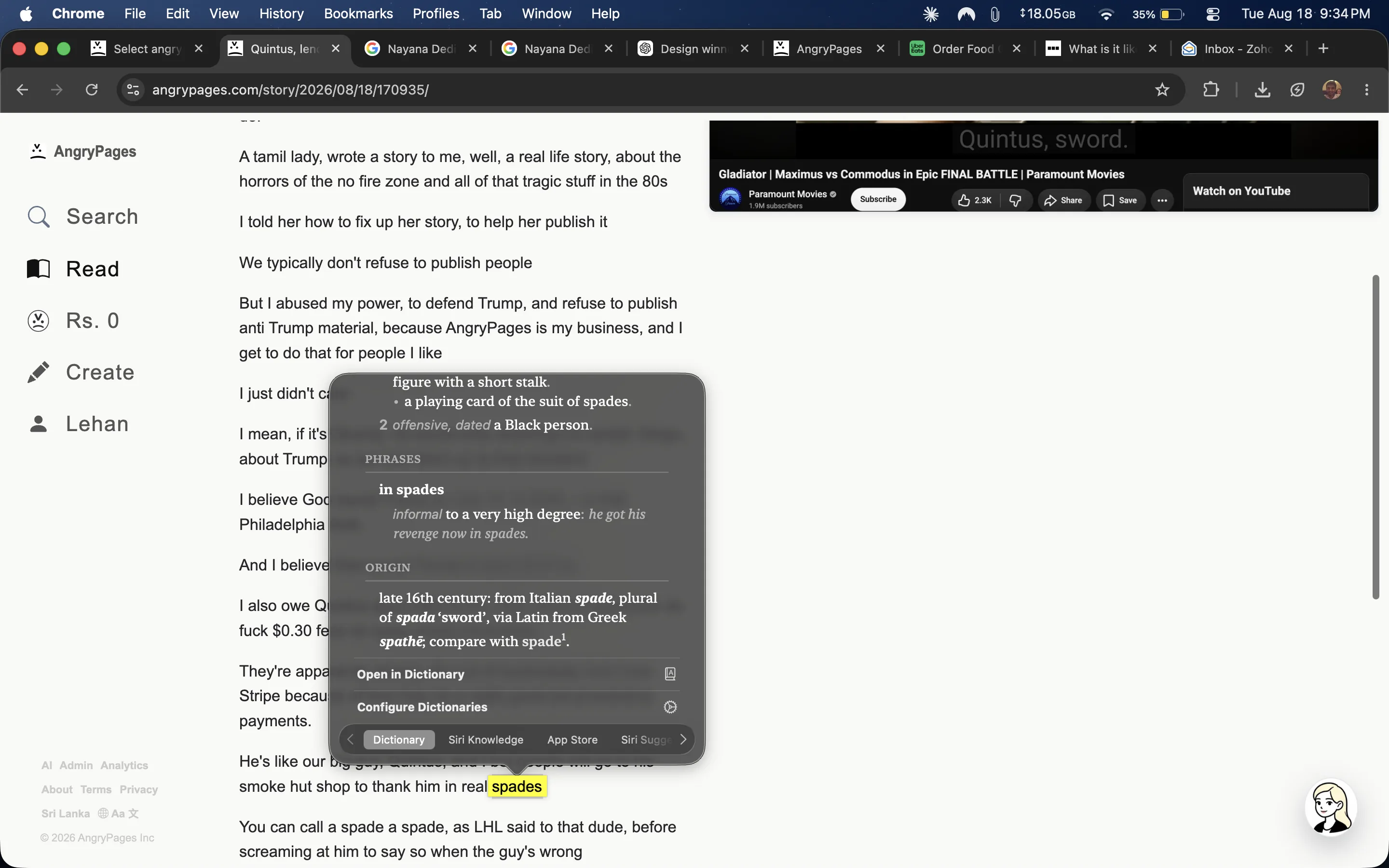
Task: Open the Bookmarks menu
Action: (358, 14)
